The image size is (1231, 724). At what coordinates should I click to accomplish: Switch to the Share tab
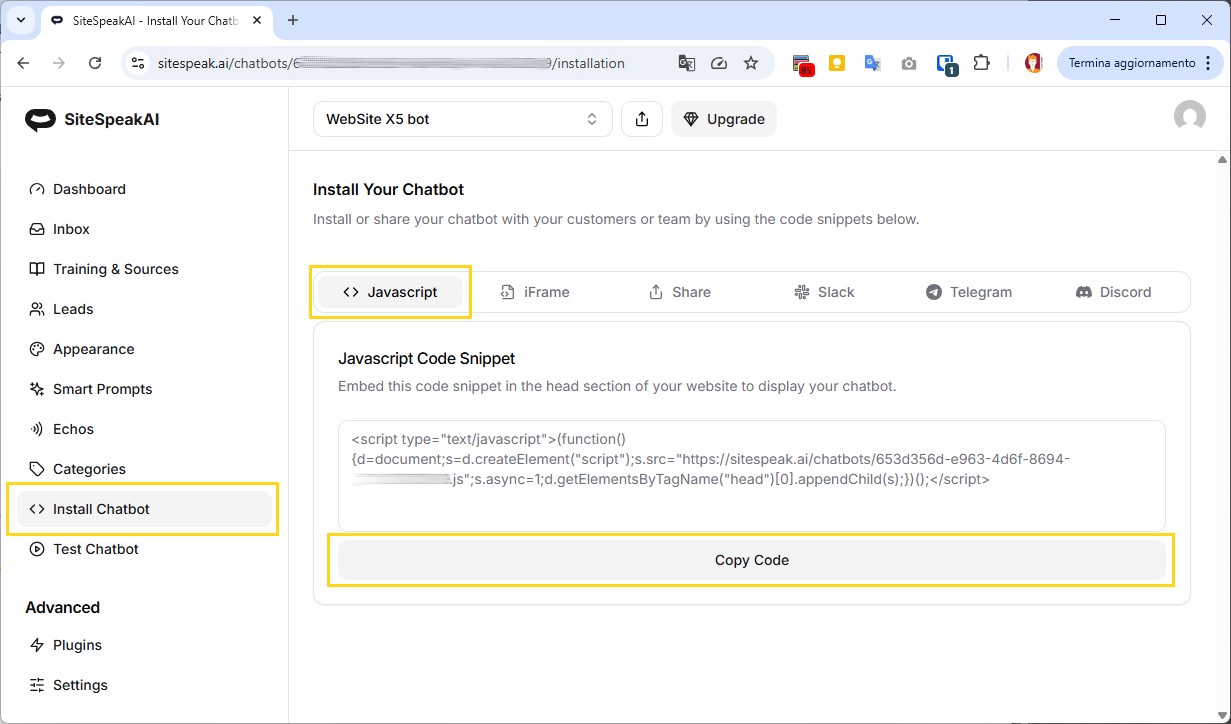tap(680, 292)
